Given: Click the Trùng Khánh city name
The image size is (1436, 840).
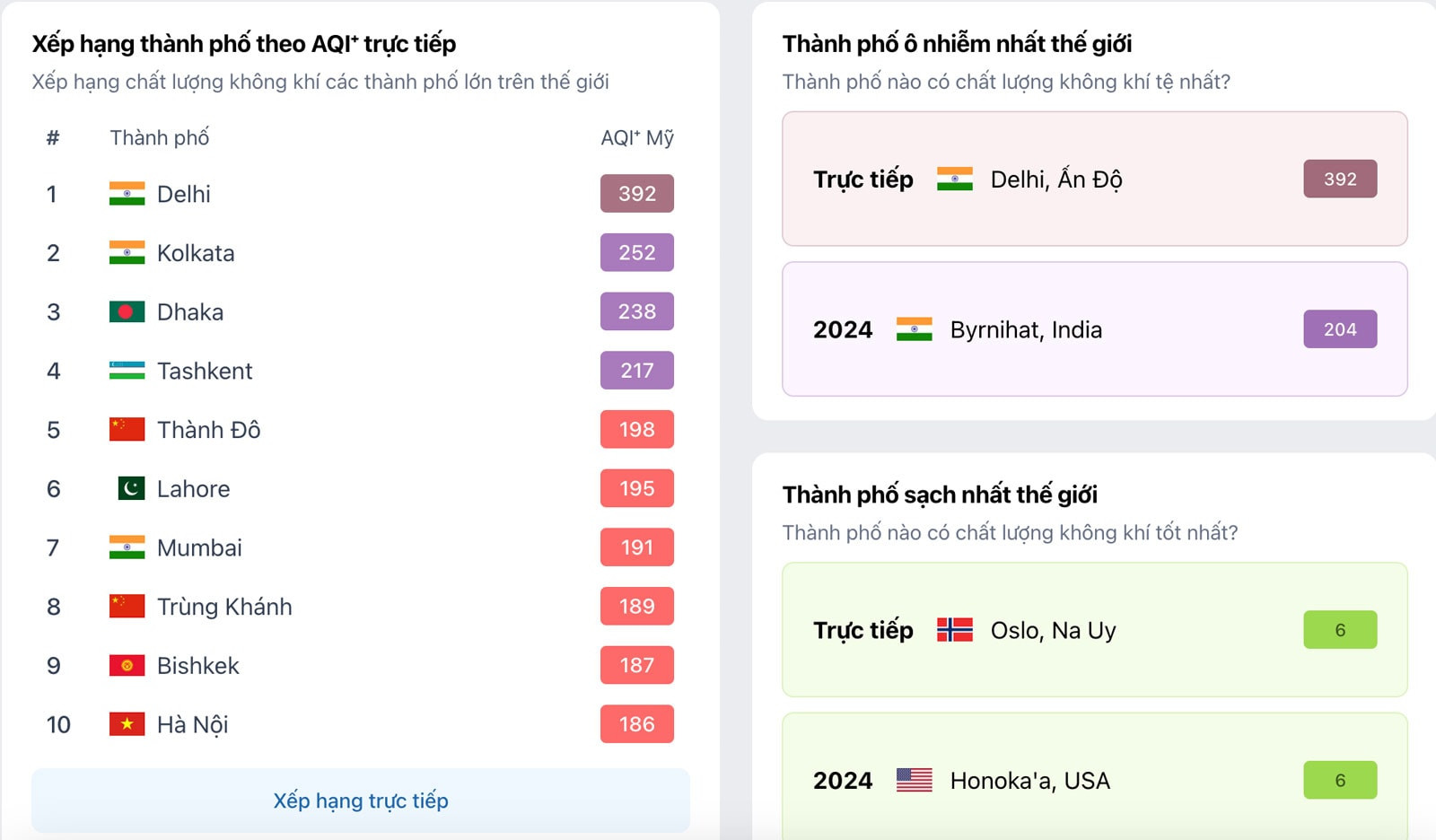Looking at the screenshot, I should (x=224, y=607).
